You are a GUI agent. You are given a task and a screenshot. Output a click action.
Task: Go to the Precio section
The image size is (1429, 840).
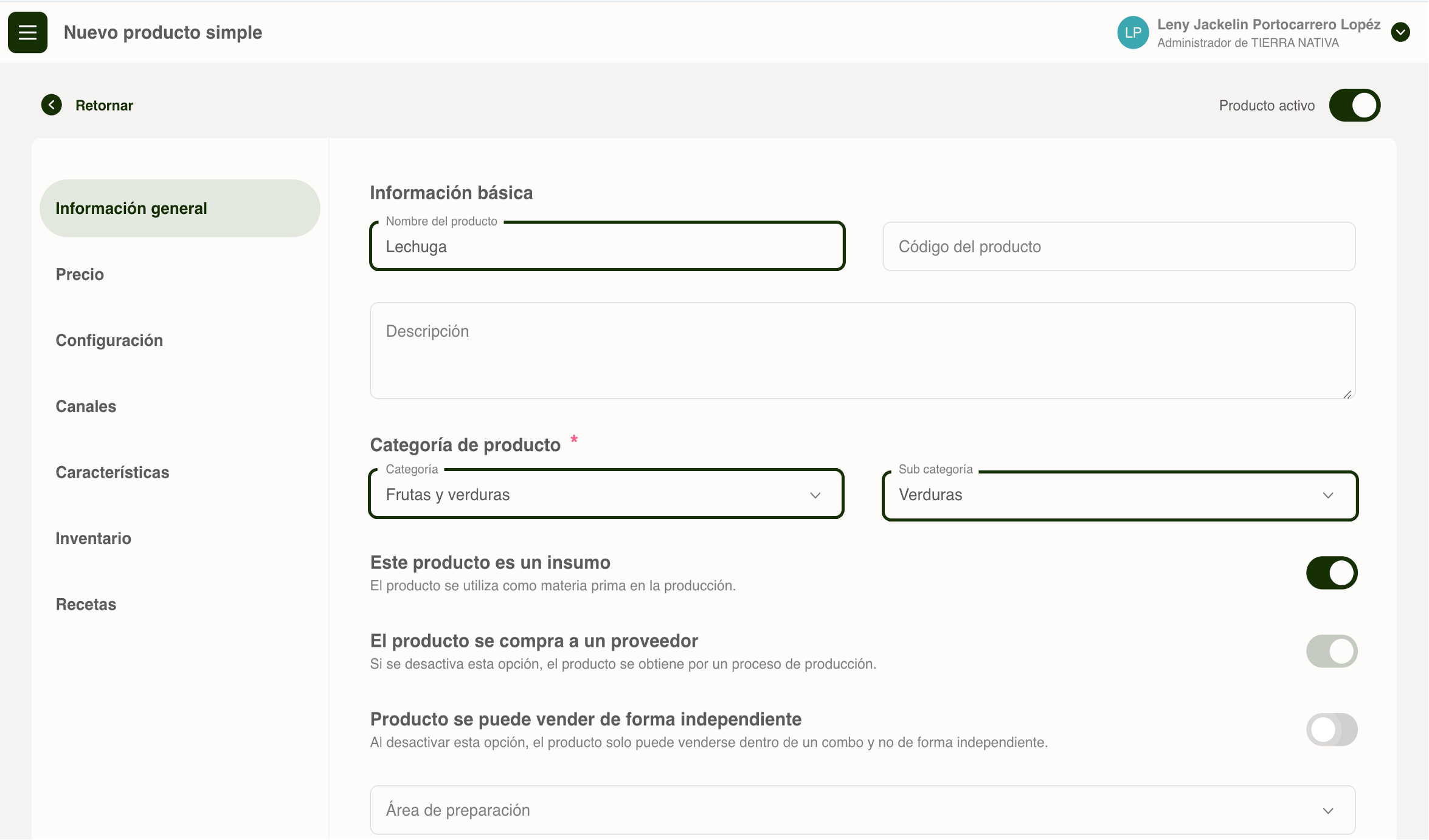[80, 274]
